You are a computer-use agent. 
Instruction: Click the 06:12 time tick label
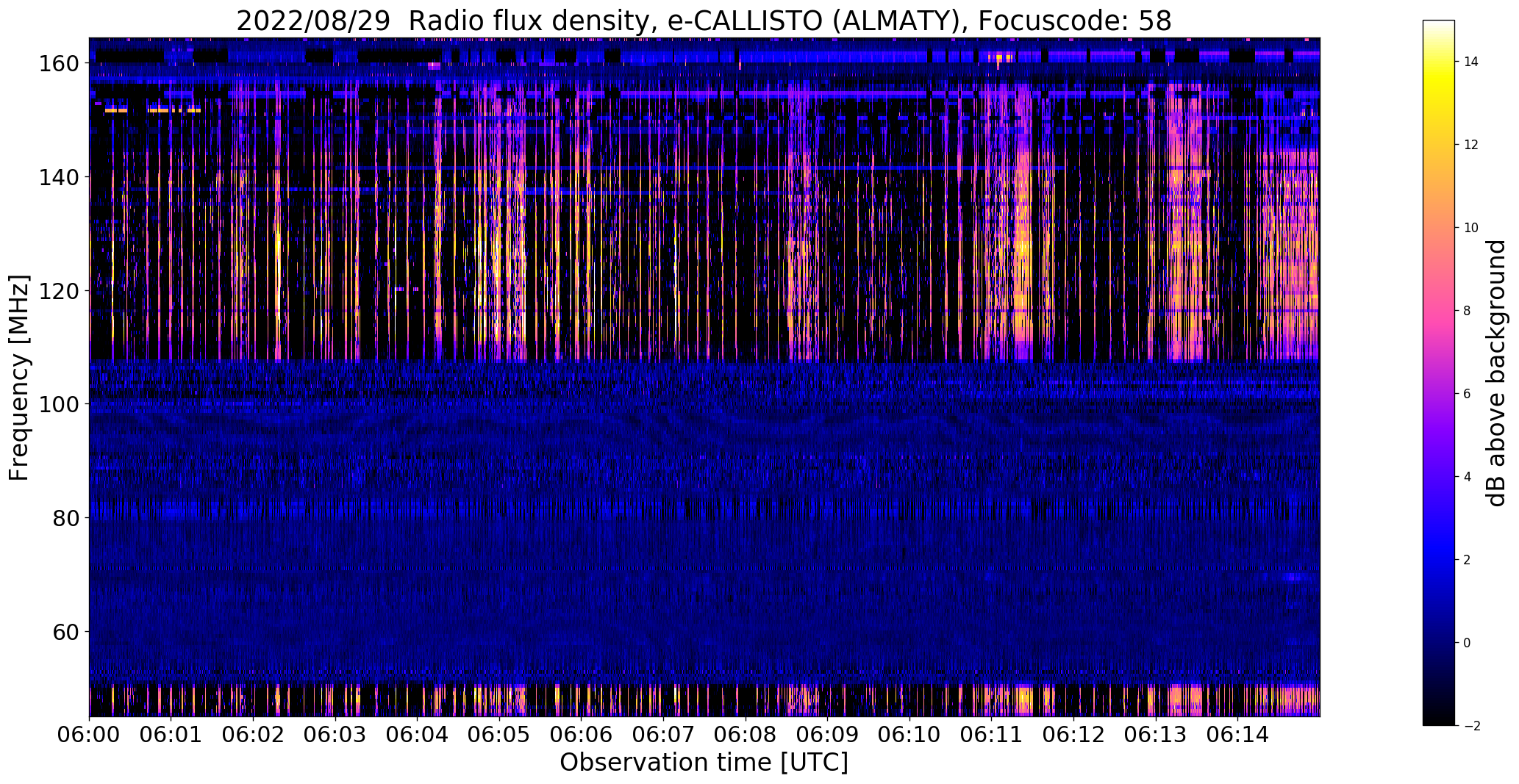click(x=1073, y=736)
